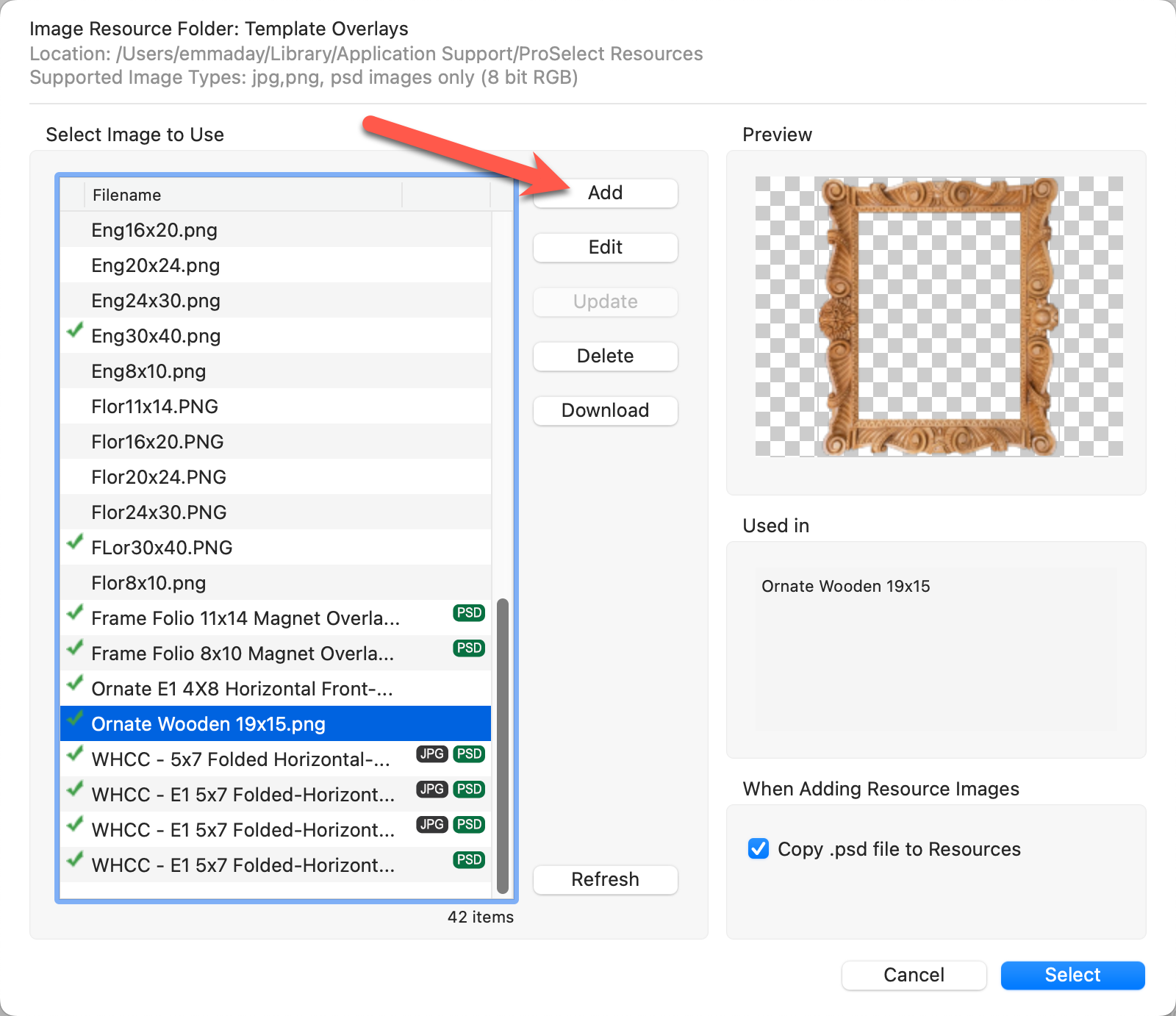Image resolution: width=1176 pixels, height=1016 pixels.
Task: Refresh the image list
Action: pos(605,880)
